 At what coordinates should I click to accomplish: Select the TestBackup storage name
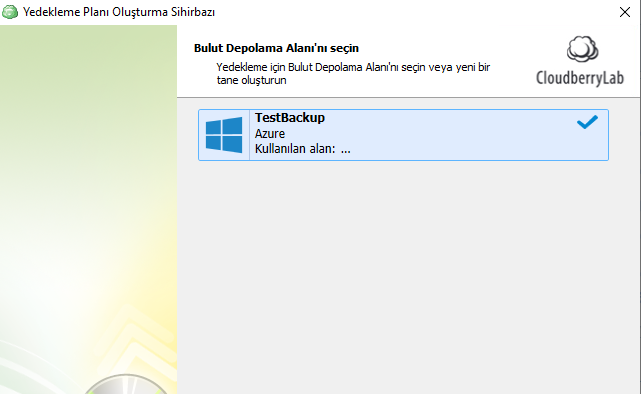coord(290,118)
